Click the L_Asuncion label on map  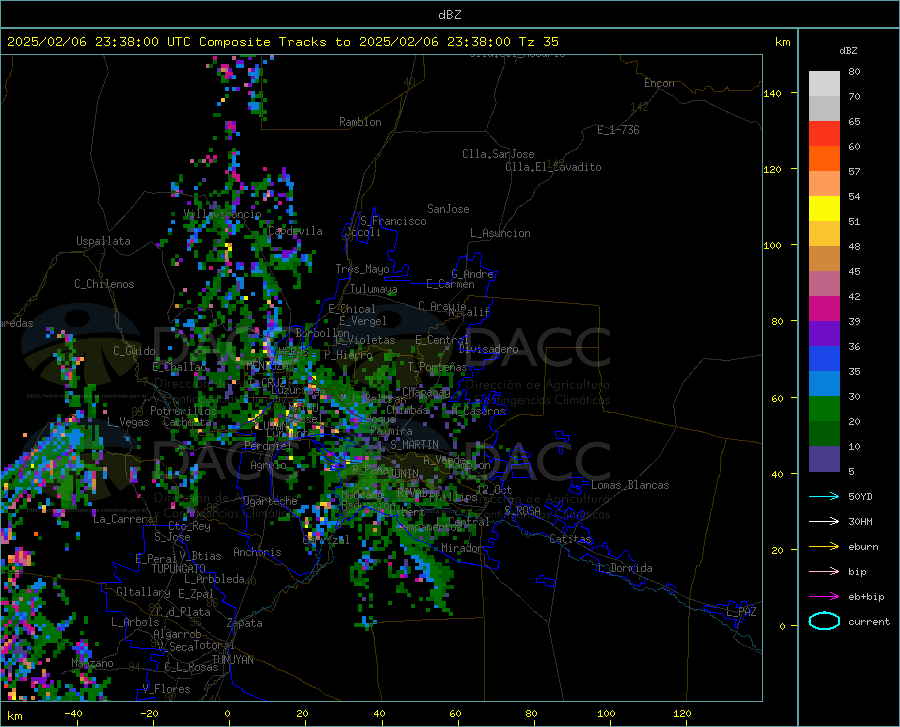[x=500, y=233]
